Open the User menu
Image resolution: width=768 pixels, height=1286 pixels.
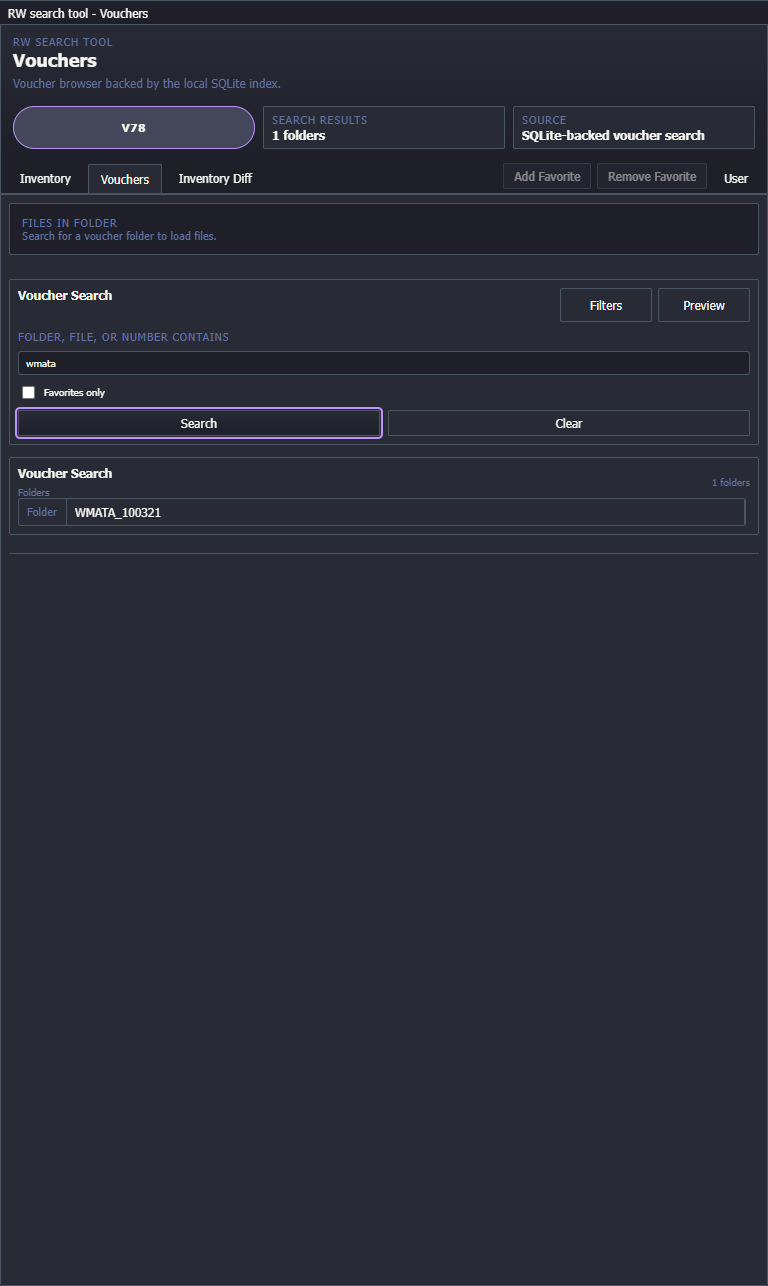735,179
